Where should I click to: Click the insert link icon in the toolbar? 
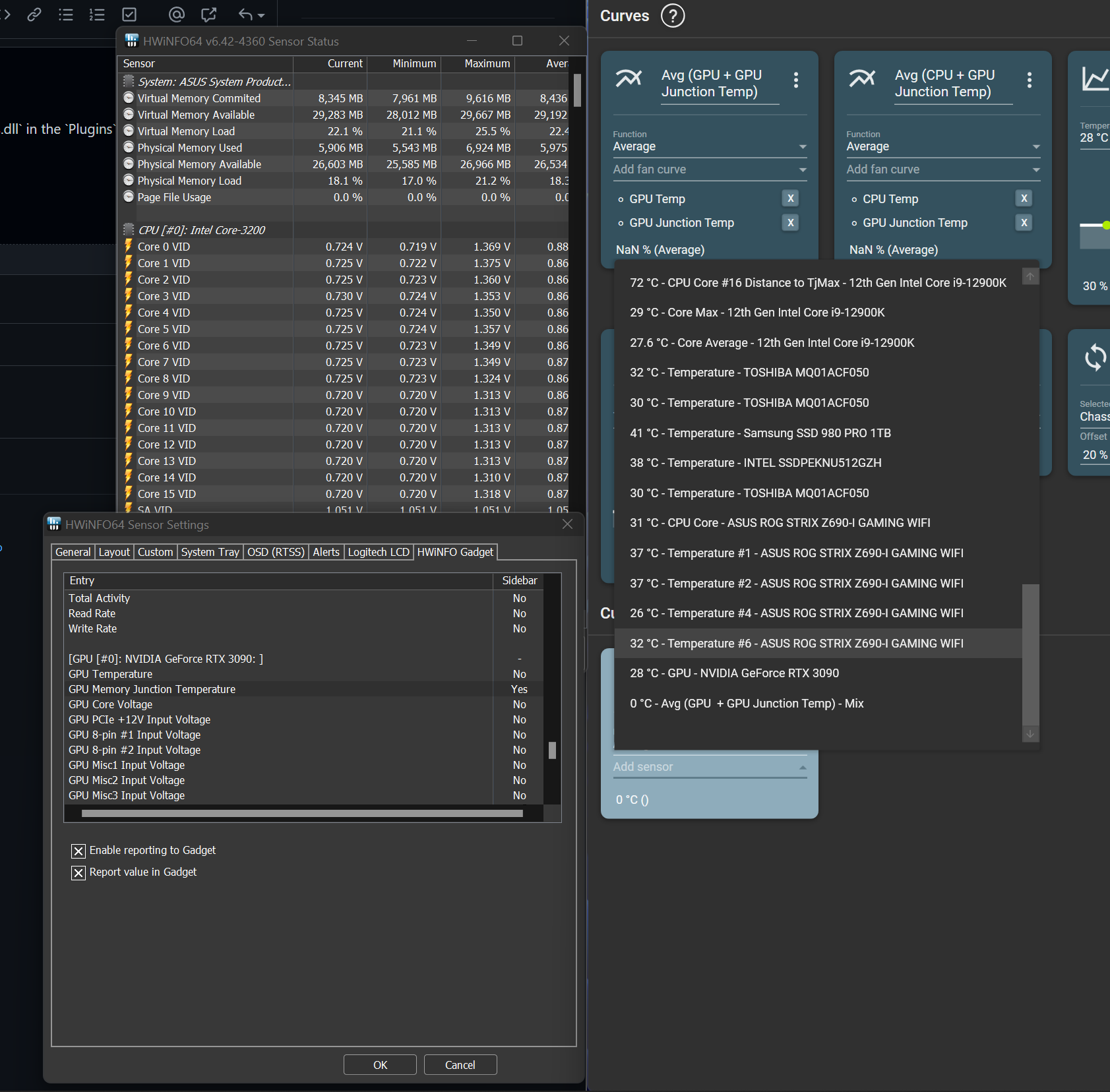coord(35,14)
